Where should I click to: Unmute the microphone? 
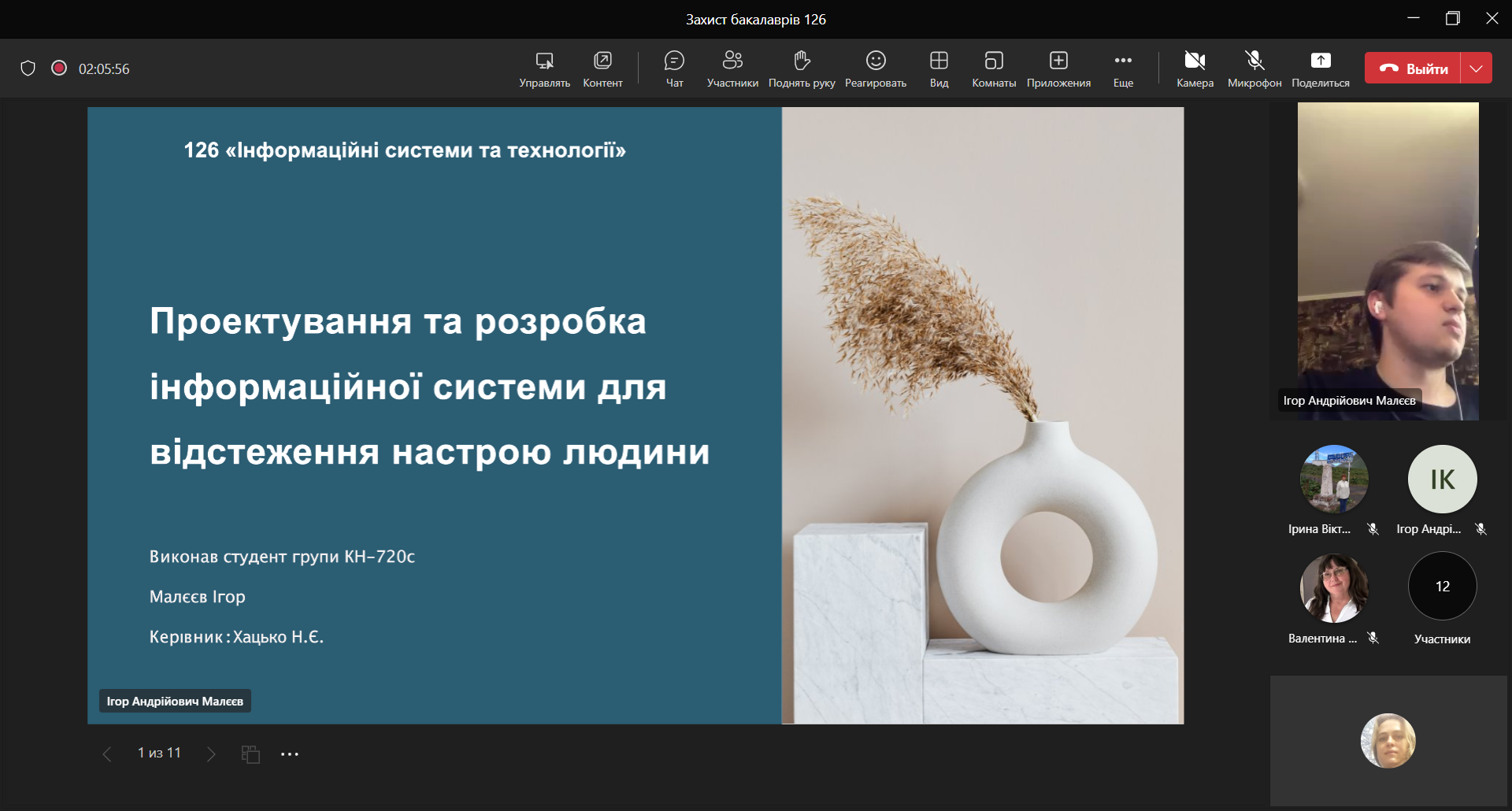[1254, 69]
